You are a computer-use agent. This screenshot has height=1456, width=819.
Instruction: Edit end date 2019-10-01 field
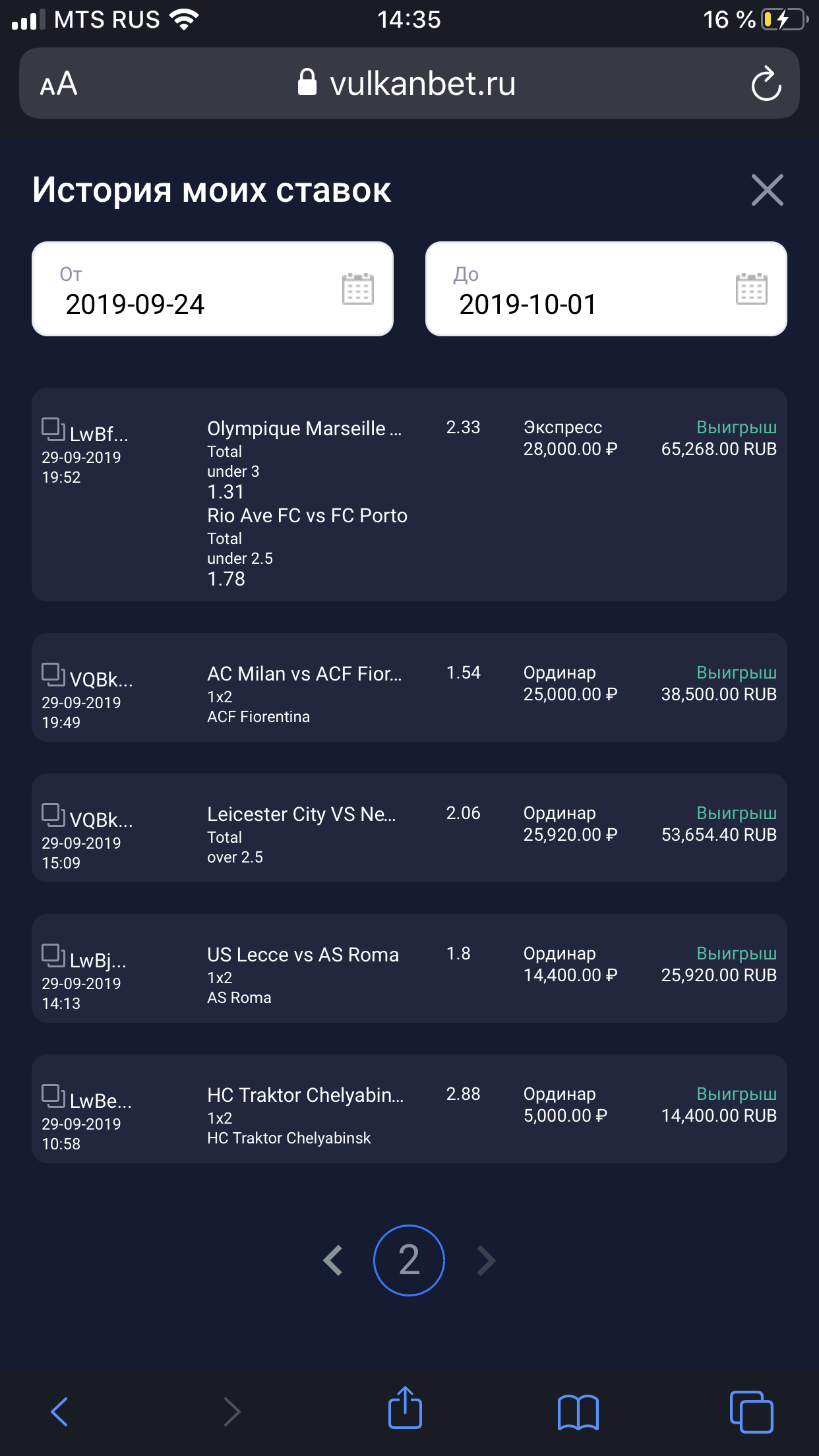[x=606, y=289]
